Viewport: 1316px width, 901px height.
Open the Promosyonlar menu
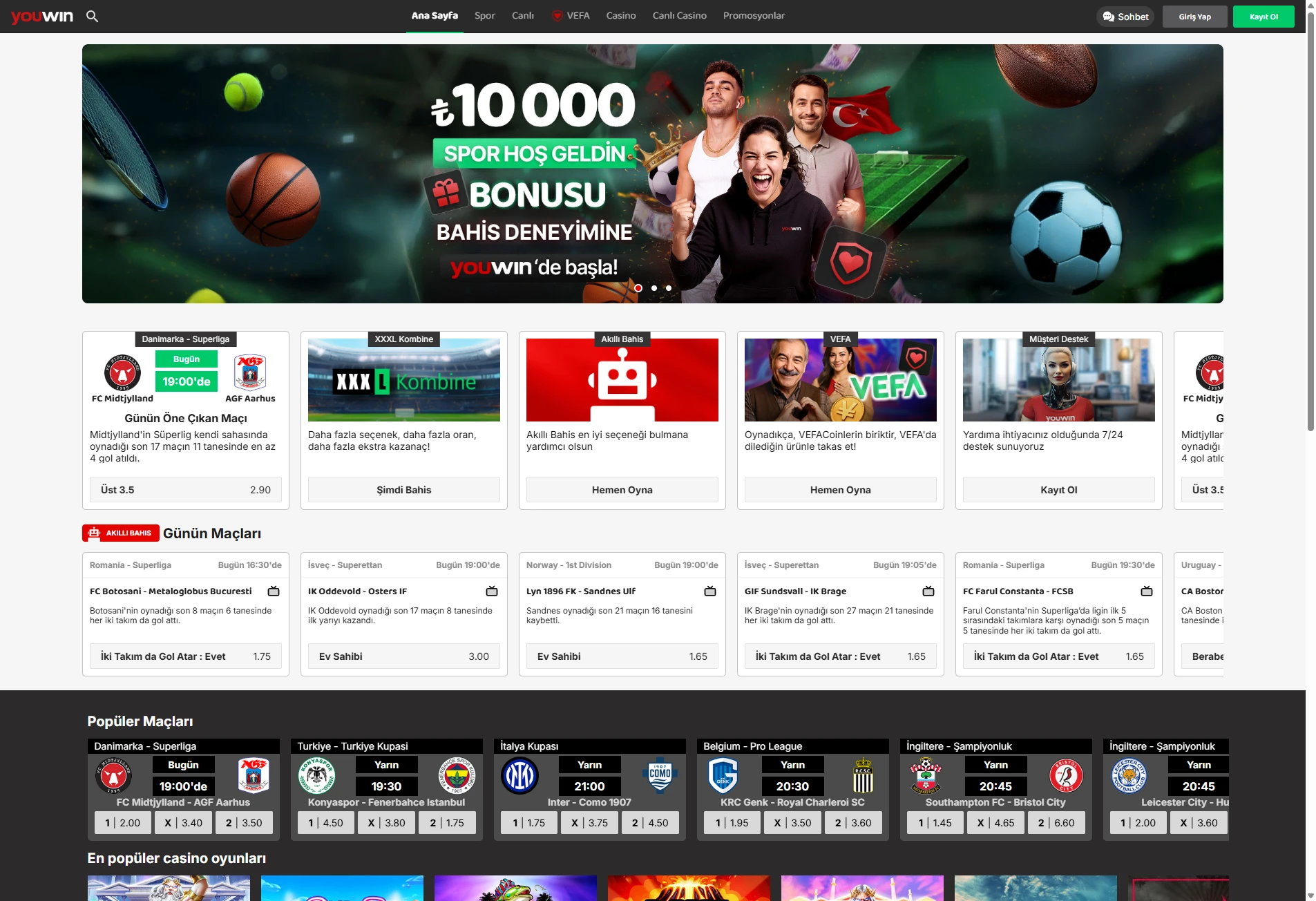[x=754, y=16]
